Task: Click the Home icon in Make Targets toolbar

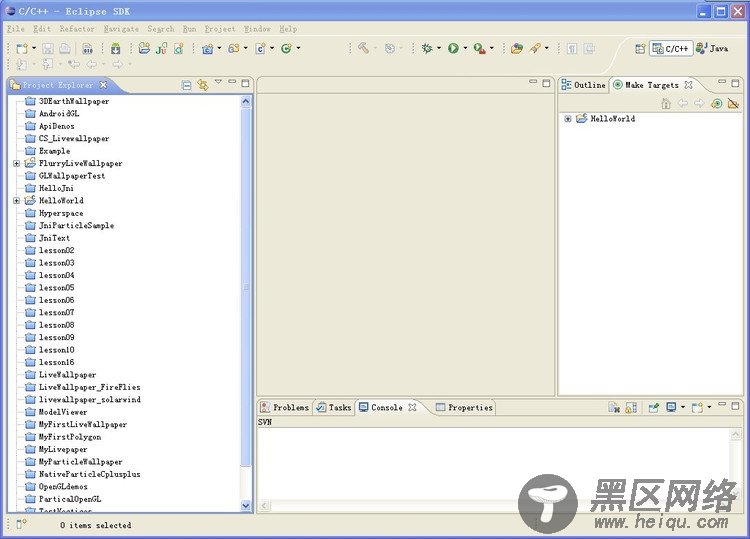Action: [666, 103]
